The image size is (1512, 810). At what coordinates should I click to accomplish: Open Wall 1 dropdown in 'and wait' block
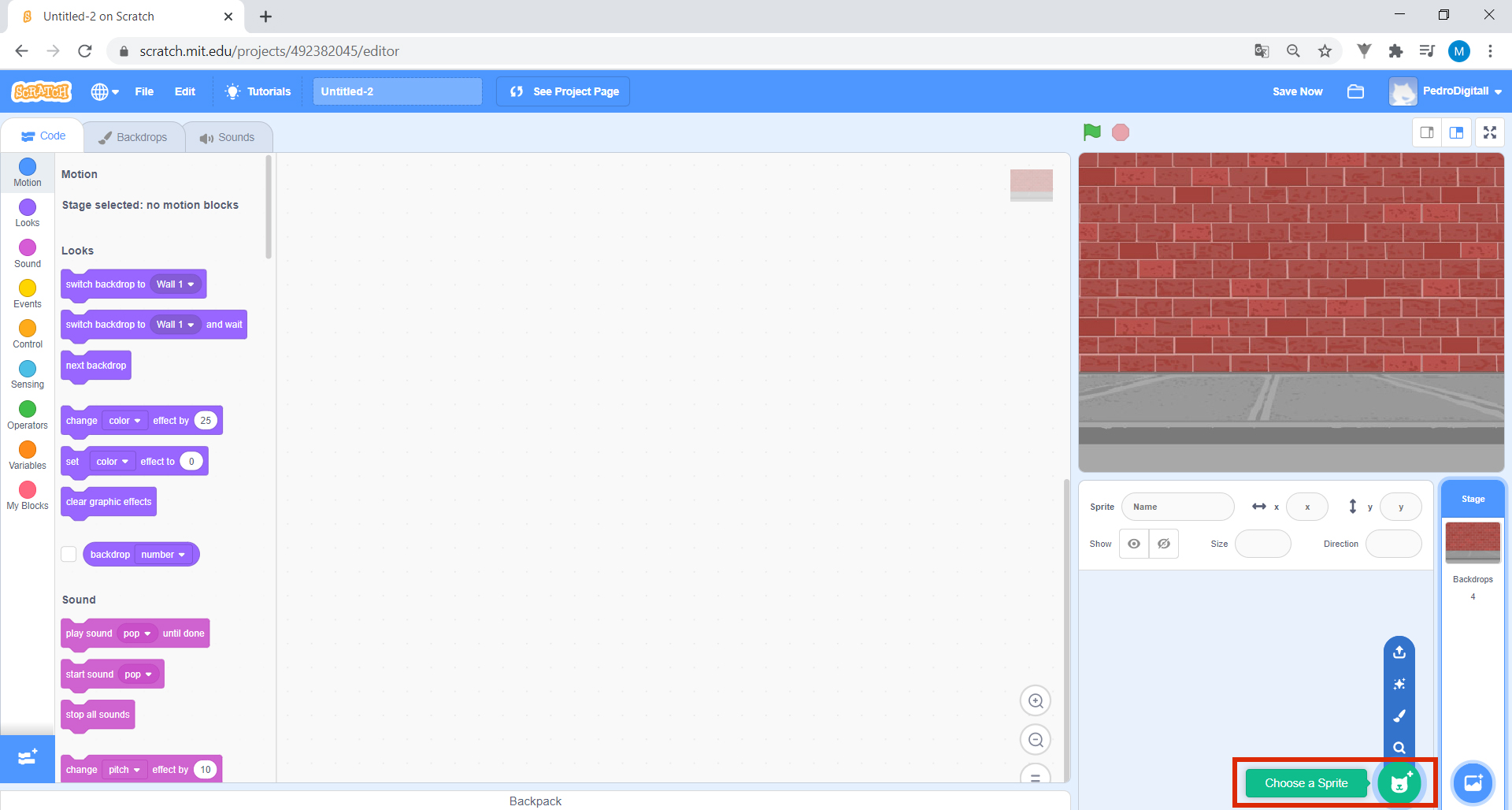coord(175,325)
